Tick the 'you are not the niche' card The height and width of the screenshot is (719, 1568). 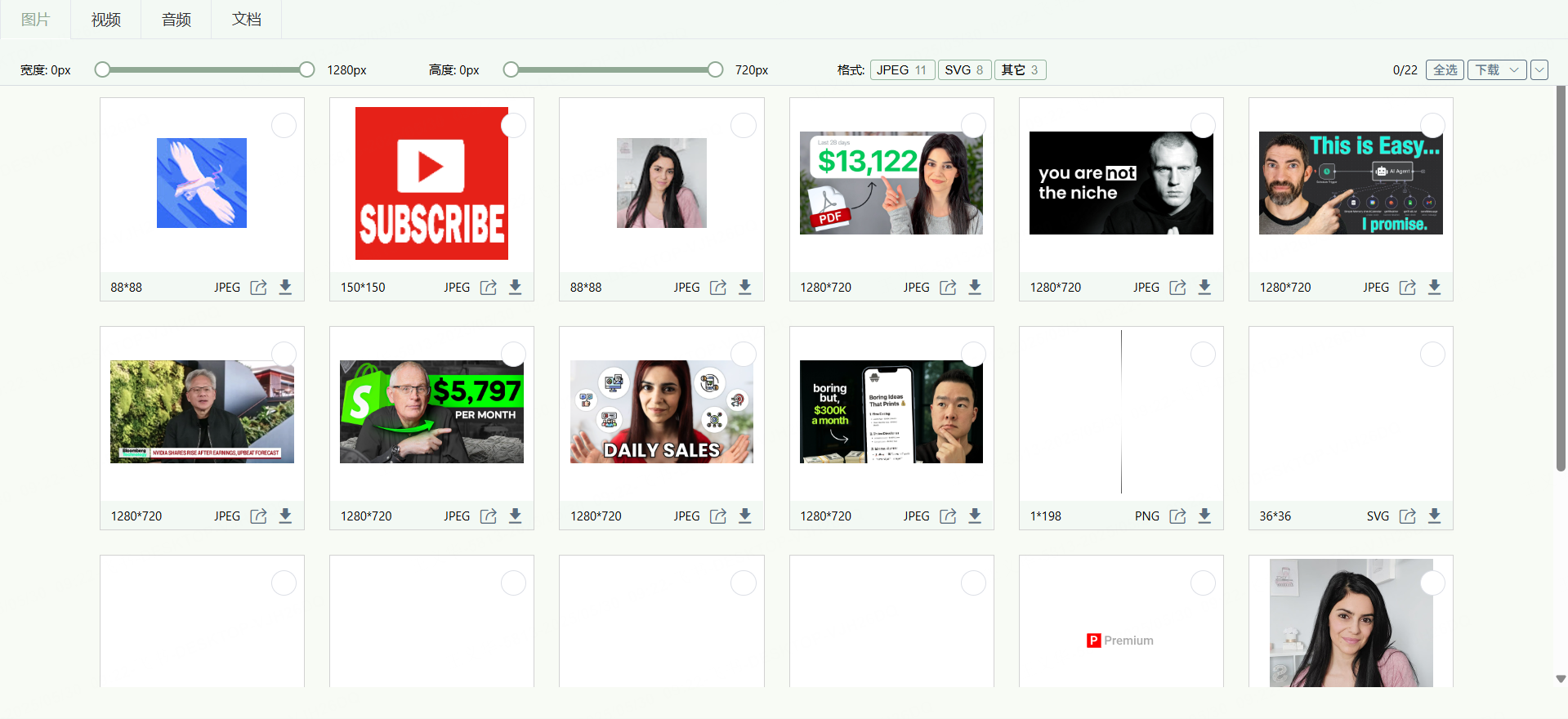(x=1203, y=126)
